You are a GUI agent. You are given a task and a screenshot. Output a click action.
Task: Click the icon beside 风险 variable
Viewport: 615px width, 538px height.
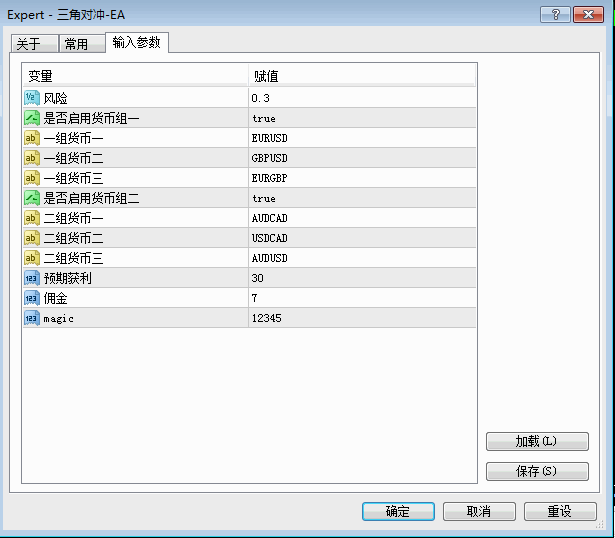tap(31, 98)
